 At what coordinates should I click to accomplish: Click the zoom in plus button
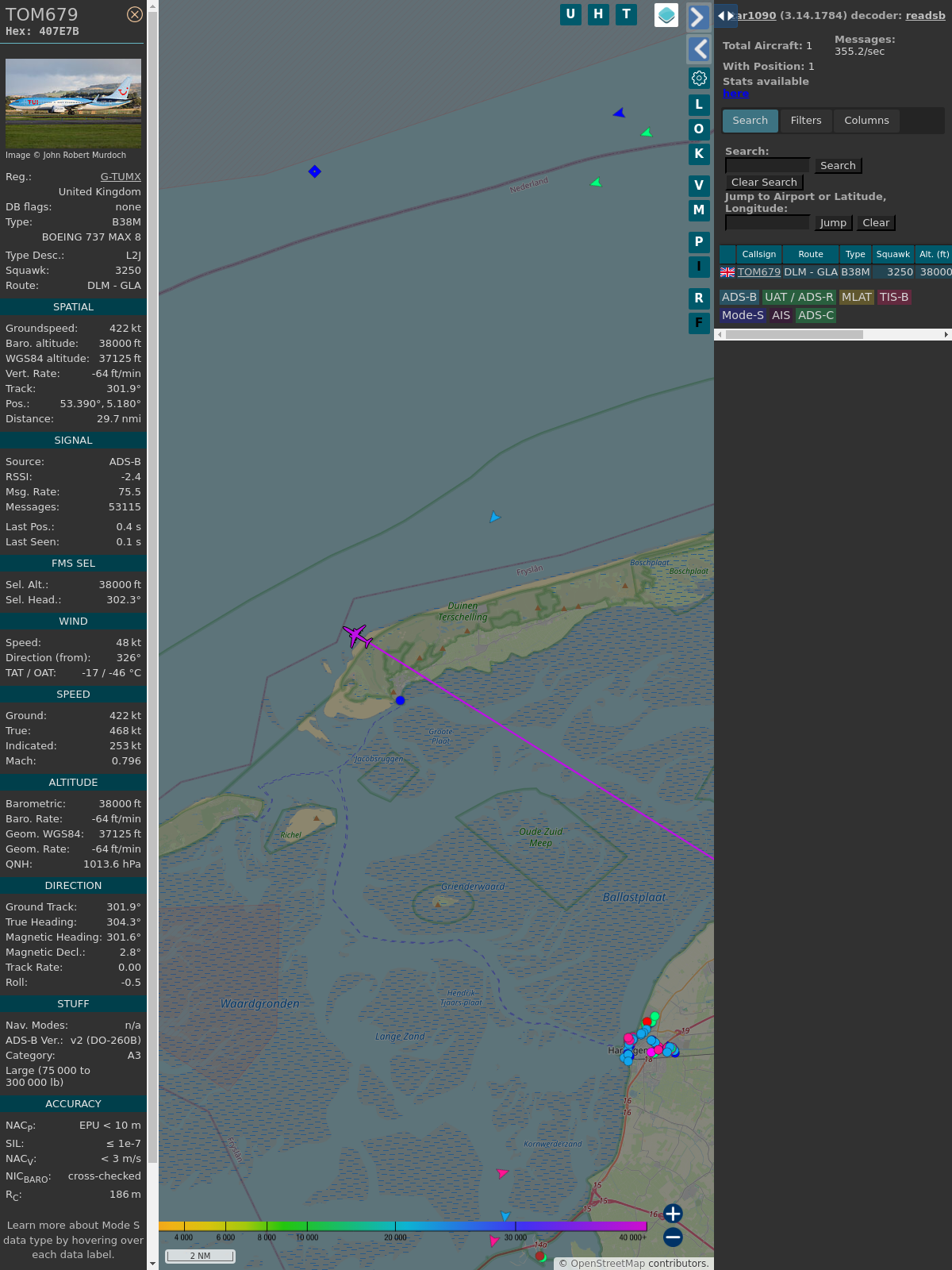click(673, 1214)
